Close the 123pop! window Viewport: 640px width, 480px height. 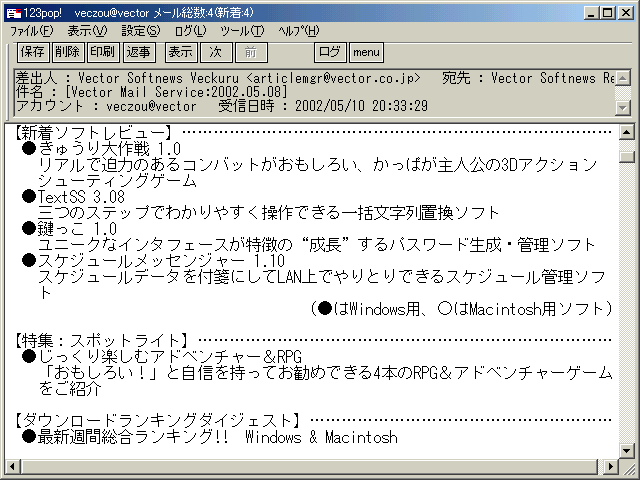(626, 13)
